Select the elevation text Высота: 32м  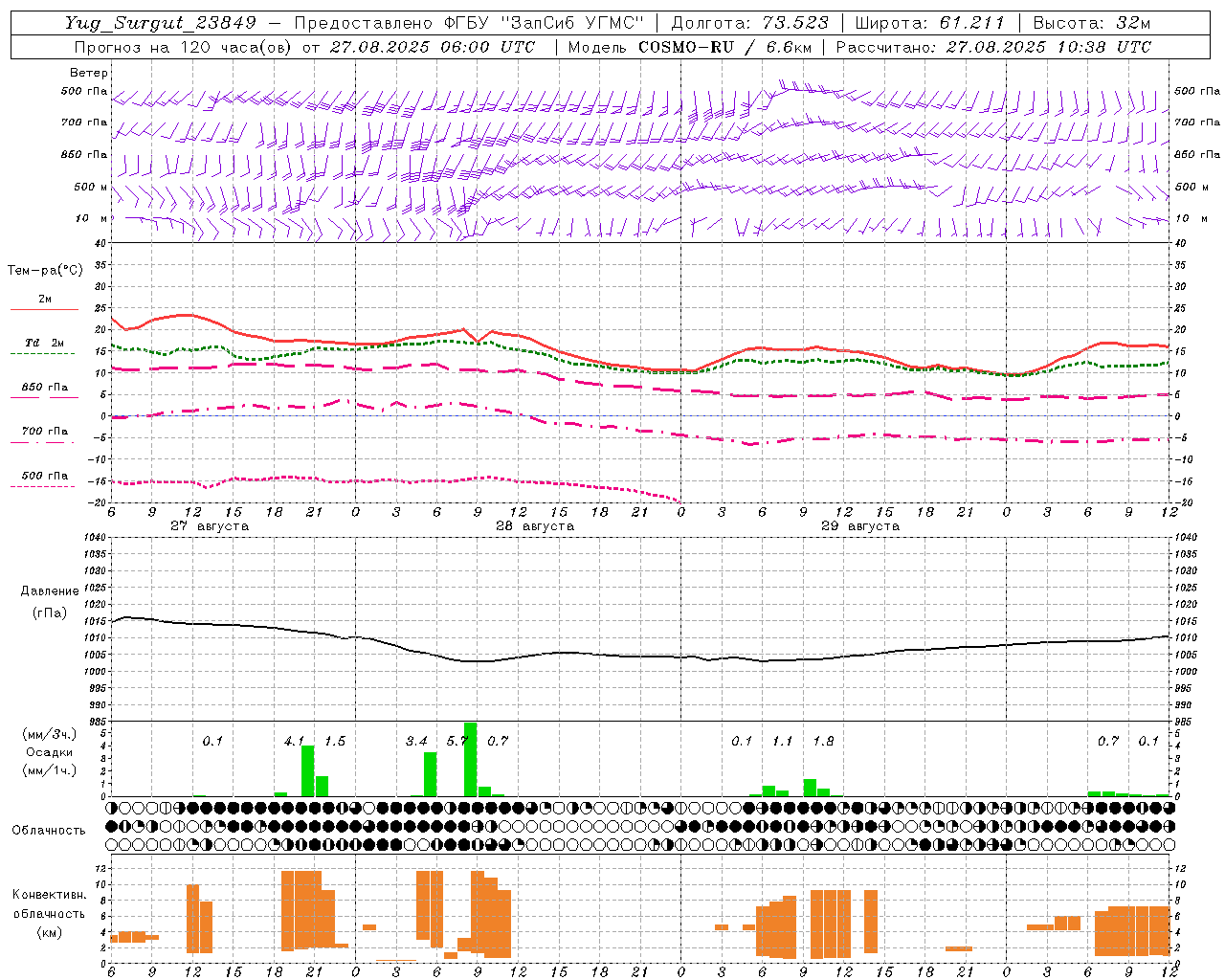point(1091,23)
